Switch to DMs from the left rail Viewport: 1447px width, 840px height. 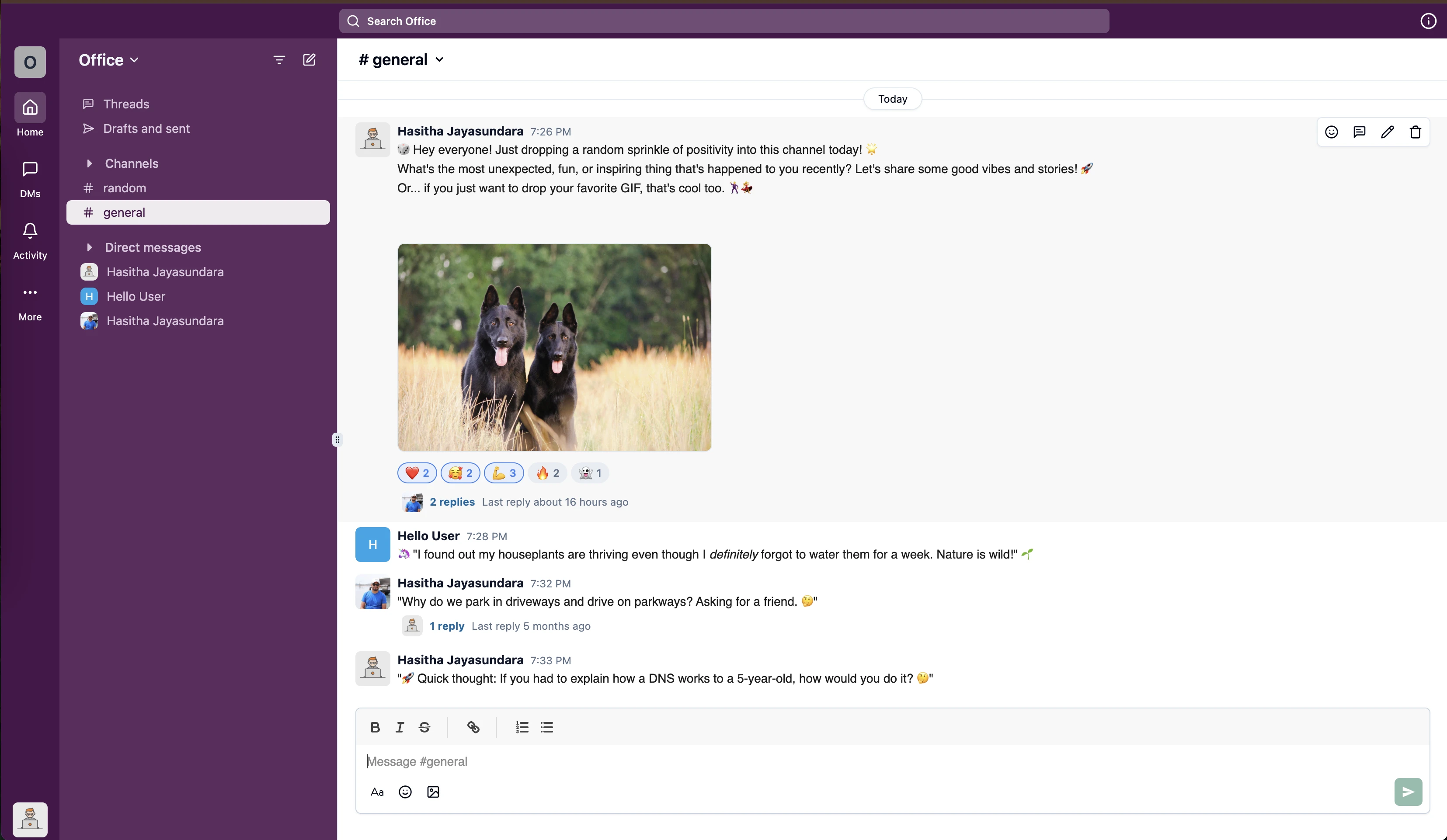30,178
